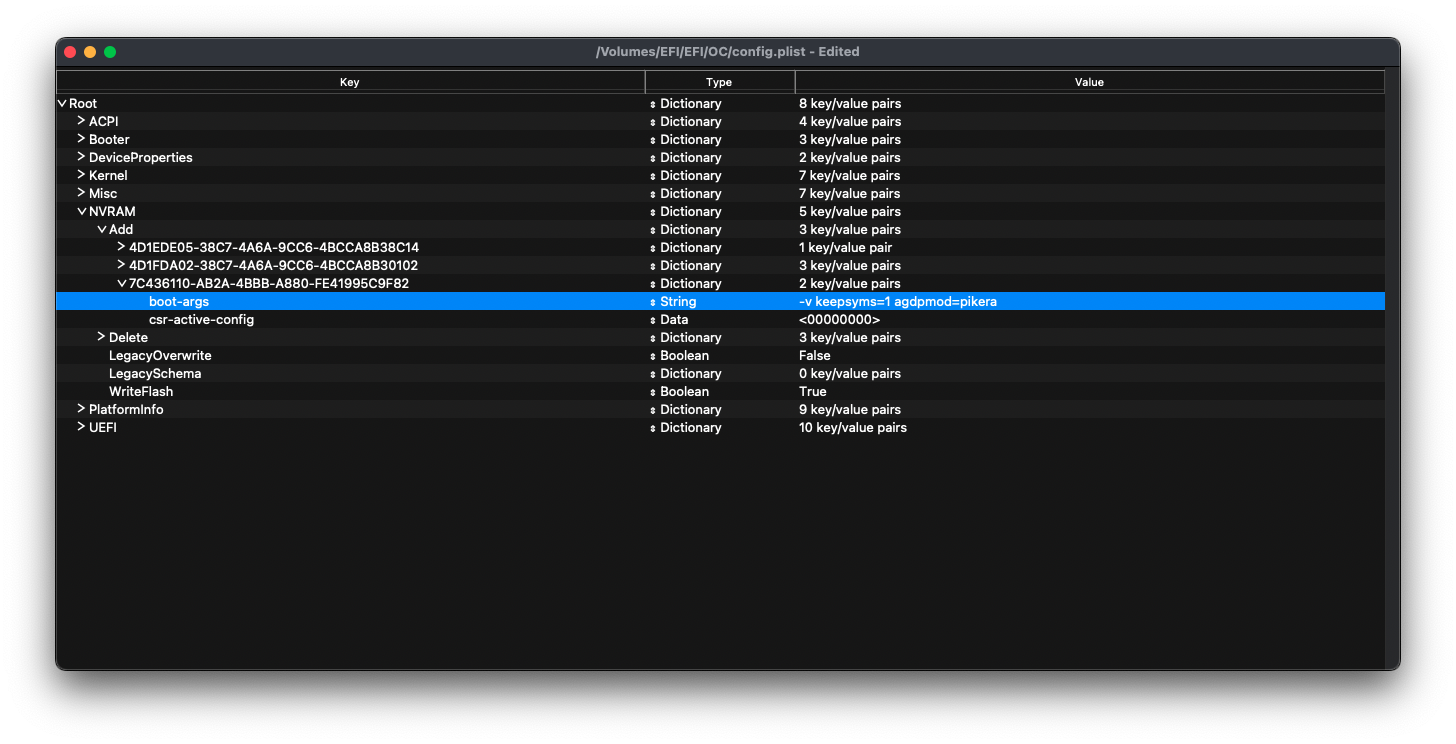Image resolution: width=1456 pixels, height=744 pixels.
Task: Click the Key column header
Action: click(x=350, y=82)
